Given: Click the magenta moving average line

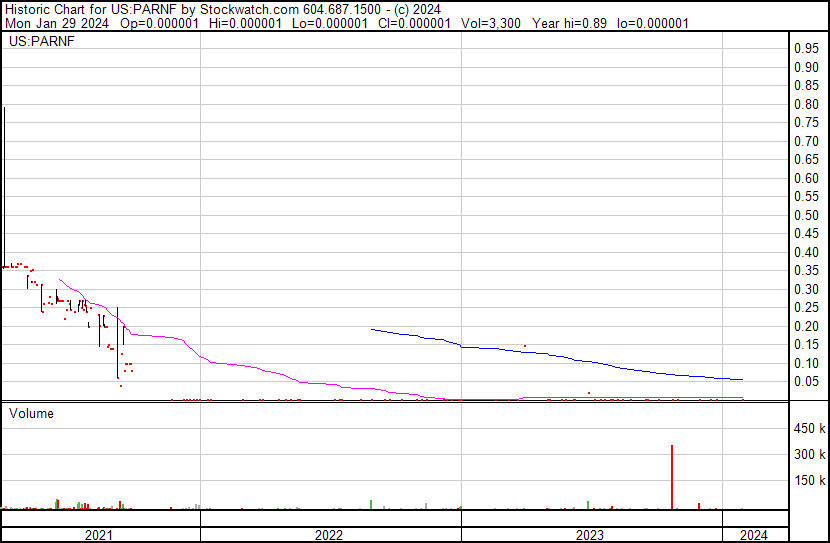Looking at the screenshot, I should click(250, 366).
